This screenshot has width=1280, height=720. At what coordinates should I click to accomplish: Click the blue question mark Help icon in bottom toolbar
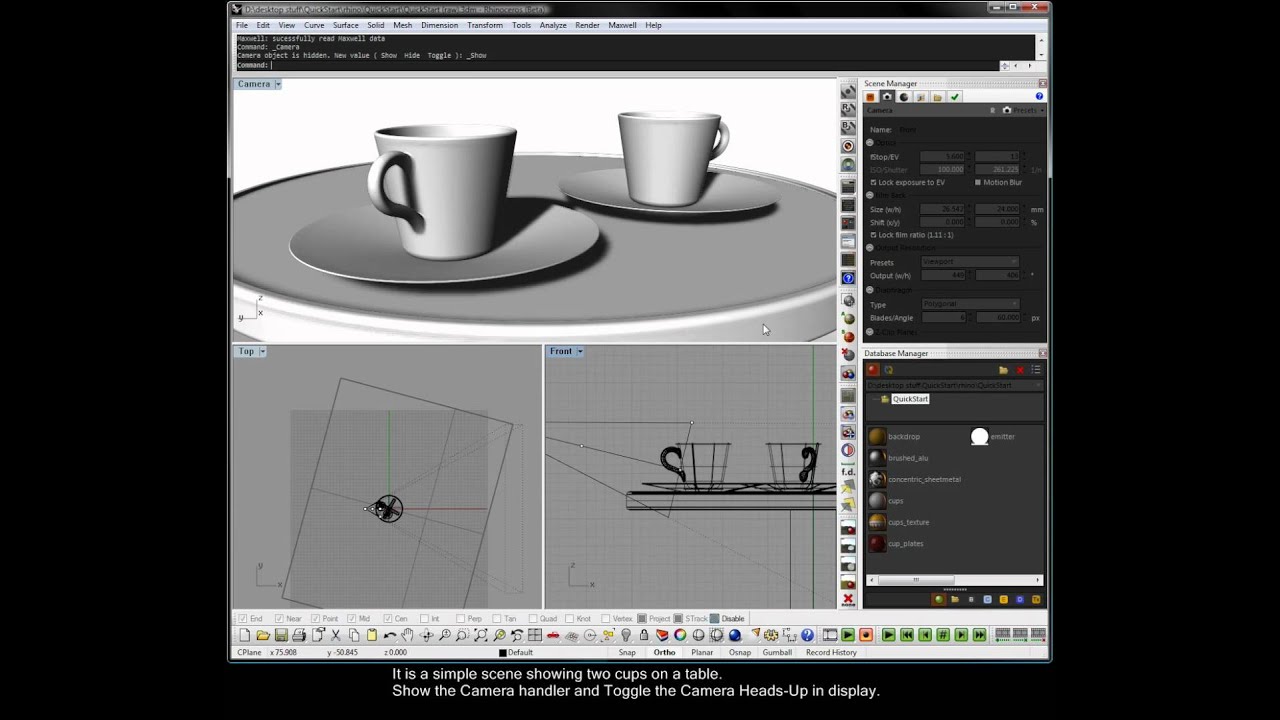[807, 635]
